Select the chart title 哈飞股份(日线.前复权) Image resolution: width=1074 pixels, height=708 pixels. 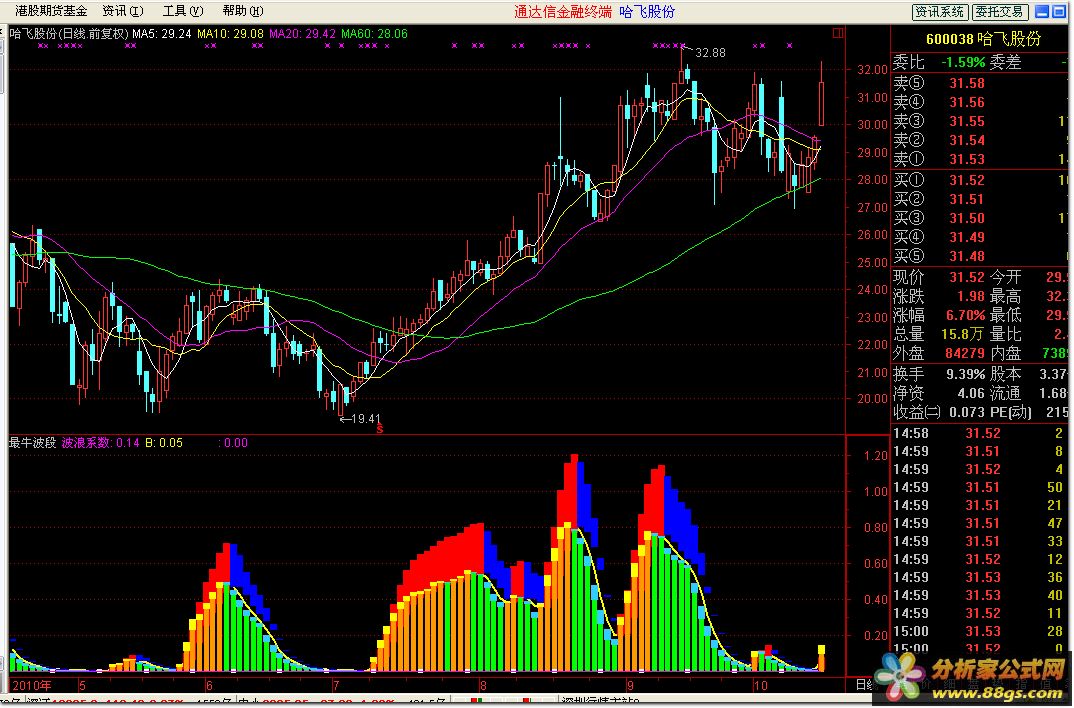[69, 34]
